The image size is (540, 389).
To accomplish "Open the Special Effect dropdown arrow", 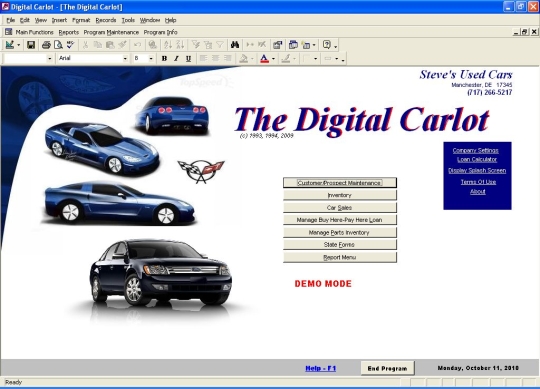I will [x=336, y=59].
